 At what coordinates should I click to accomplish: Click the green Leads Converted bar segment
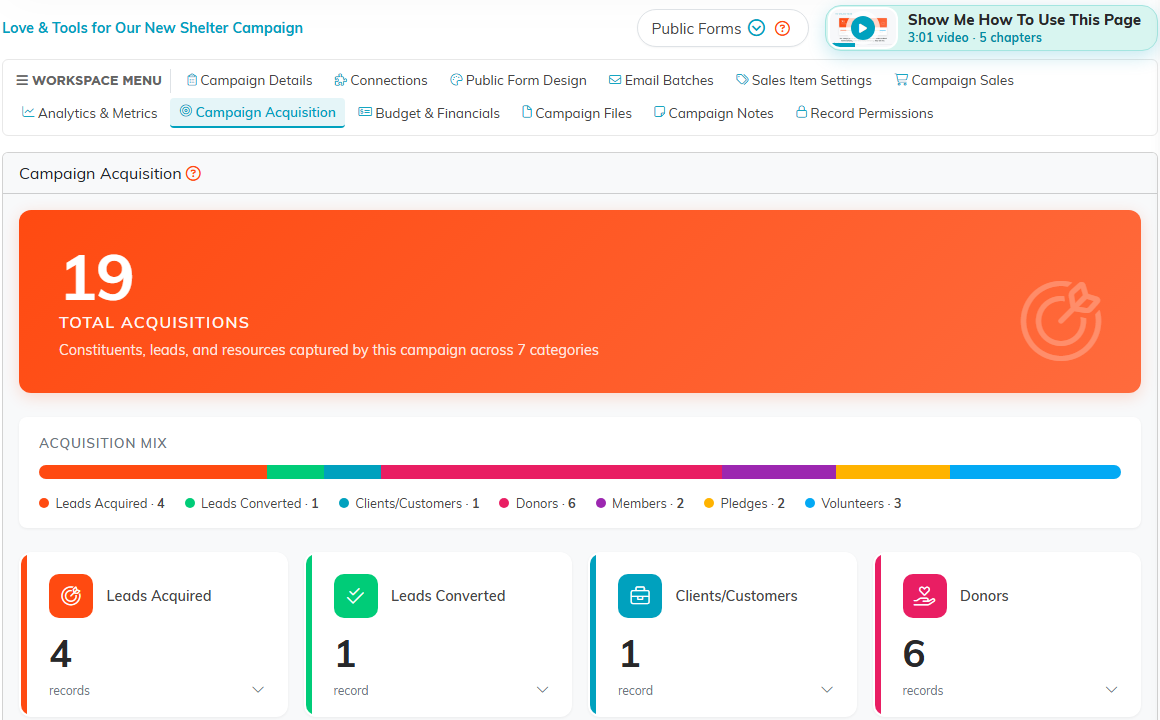tap(295, 472)
